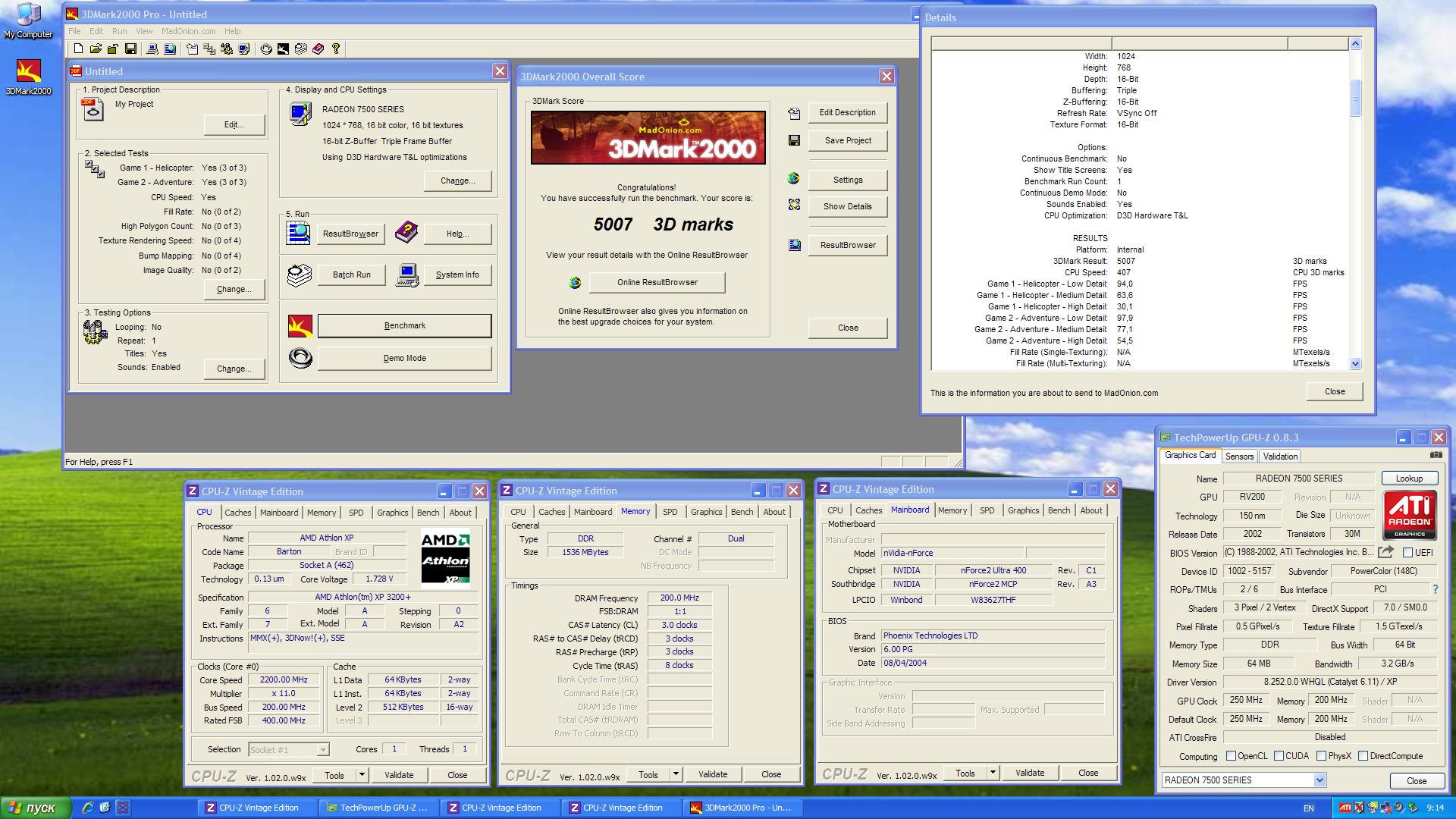Screen dimensions: 1456x819
Task: Switch to the Sensors tab in GPU-Z
Action: click(x=1239, y=457)
